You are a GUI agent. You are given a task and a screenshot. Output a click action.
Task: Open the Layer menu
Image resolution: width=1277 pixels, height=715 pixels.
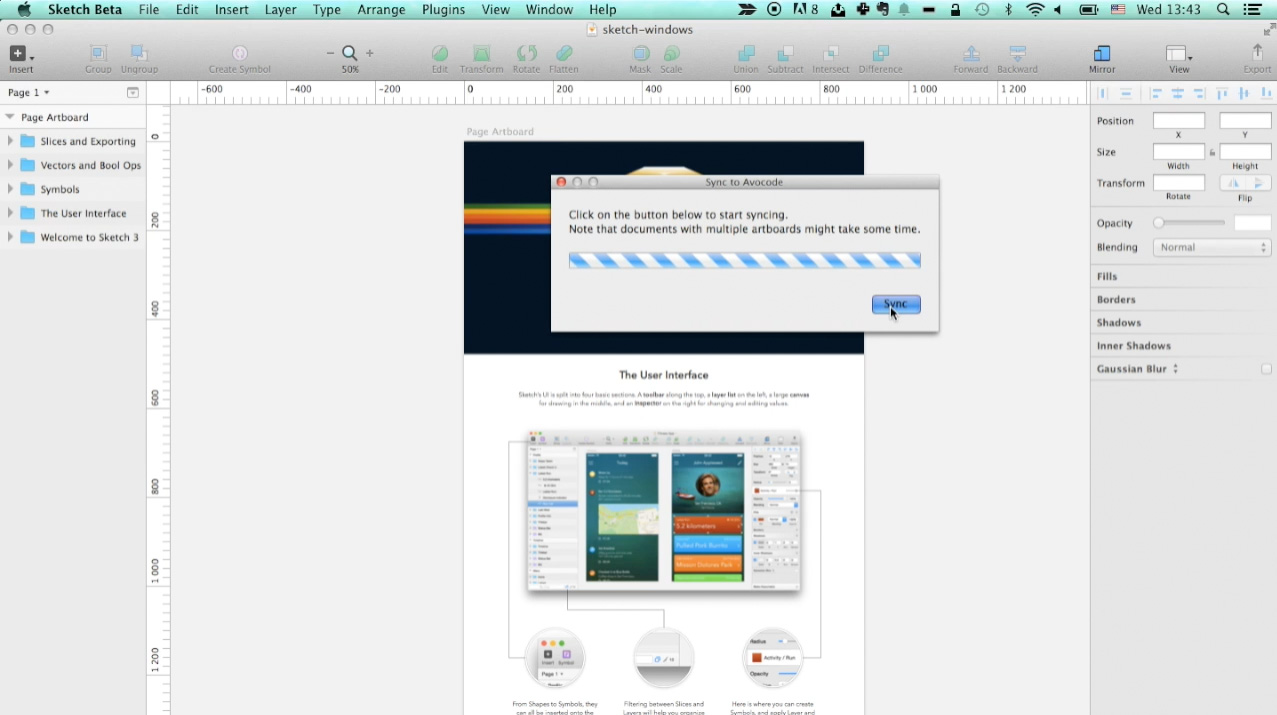click(281, 9)
